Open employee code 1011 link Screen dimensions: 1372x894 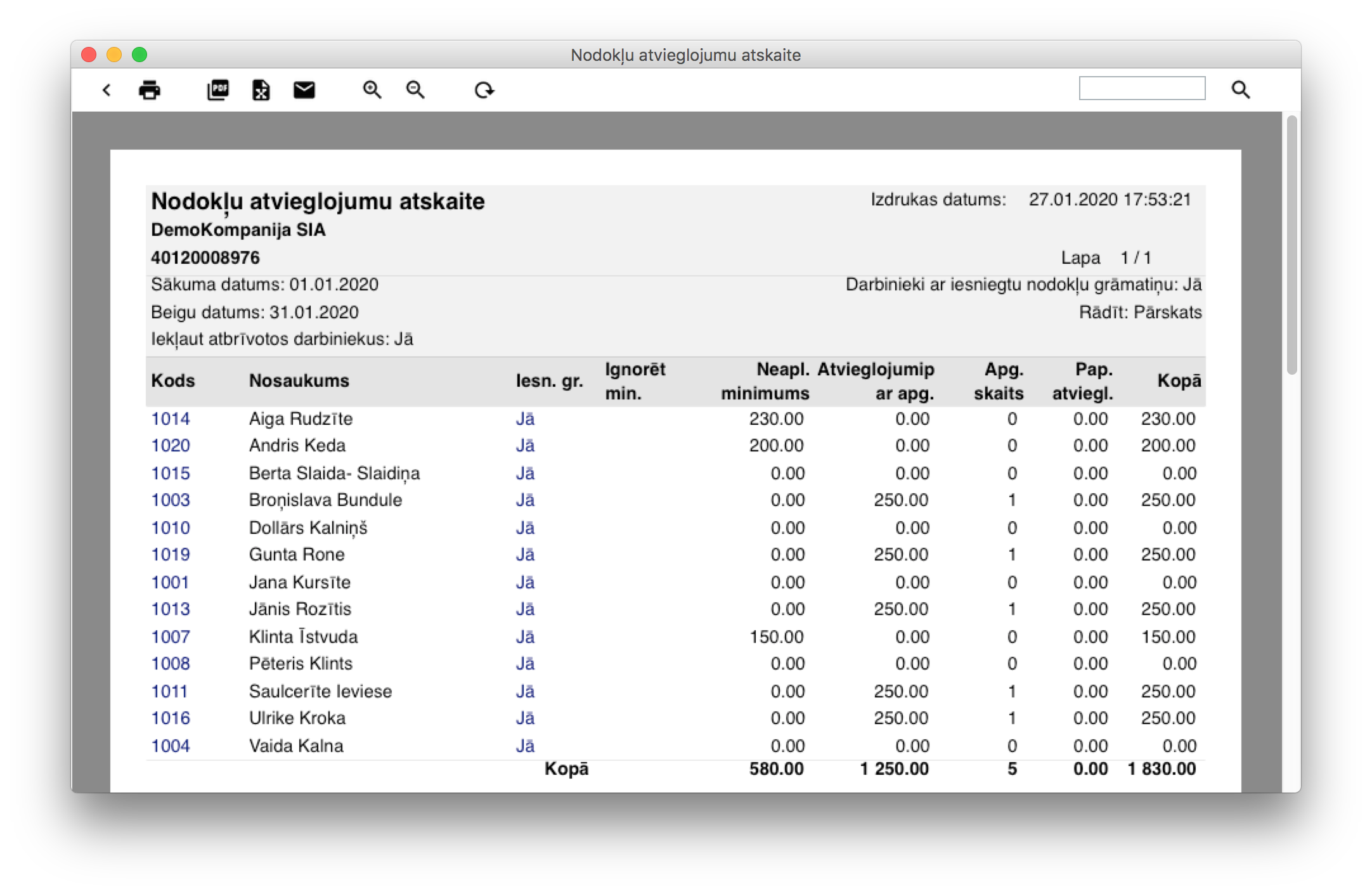coord(169,691)
